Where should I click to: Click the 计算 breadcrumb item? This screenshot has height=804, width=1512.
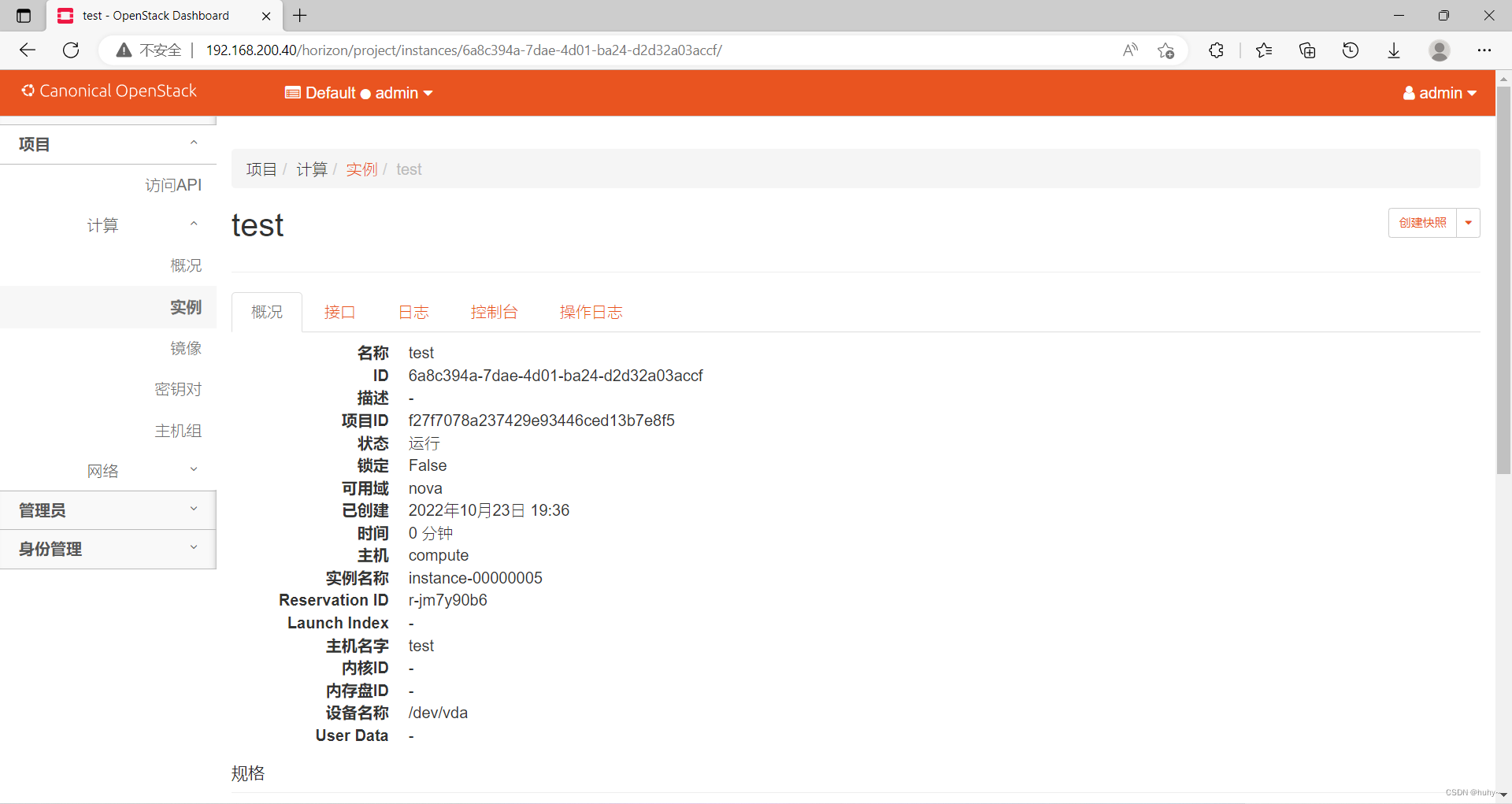pyautogui.click(x=312, y=169)
